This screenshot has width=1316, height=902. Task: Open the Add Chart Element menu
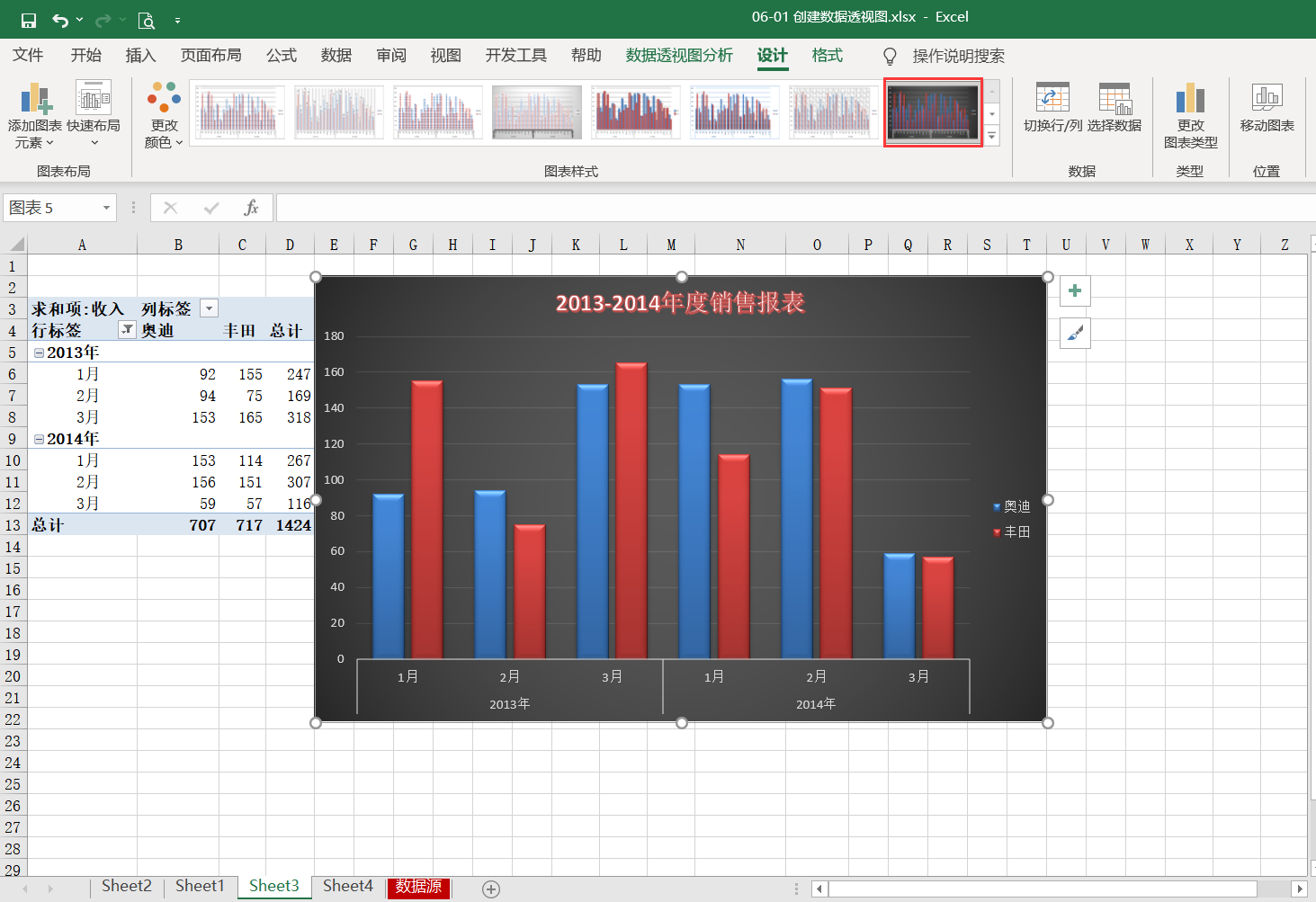tap(34, 116)
